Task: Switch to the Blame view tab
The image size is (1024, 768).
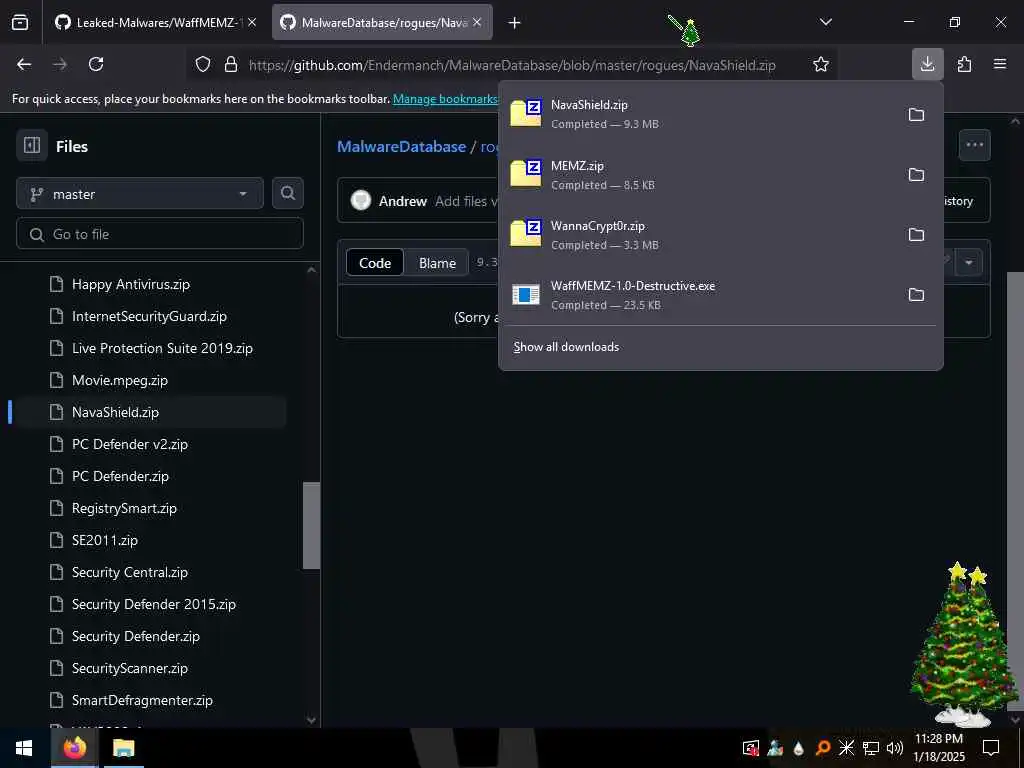Action: (x=437, y=263)
